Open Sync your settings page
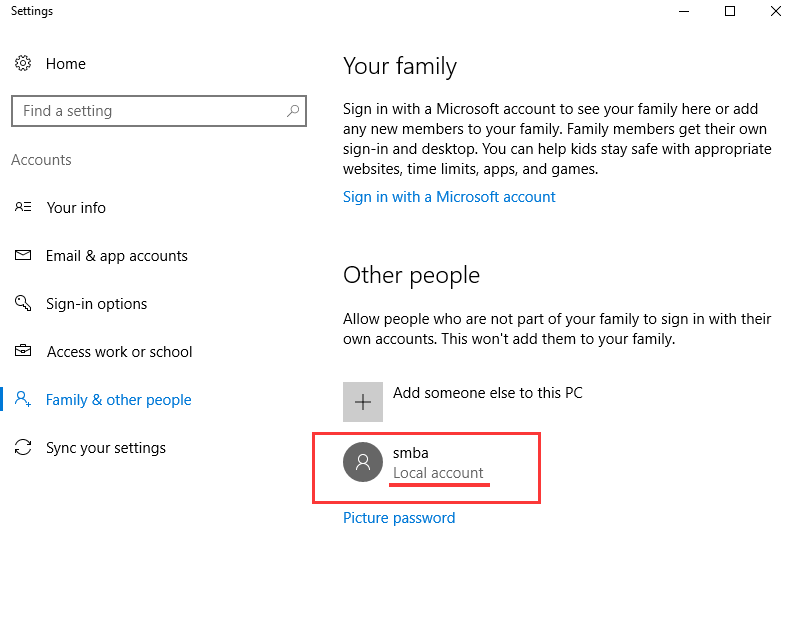Viewport: 792px width, 619px height. 106,448
